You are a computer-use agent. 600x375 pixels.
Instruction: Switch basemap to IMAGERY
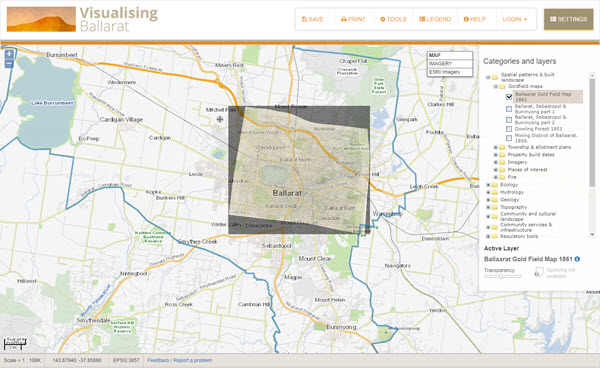(450, 64)
